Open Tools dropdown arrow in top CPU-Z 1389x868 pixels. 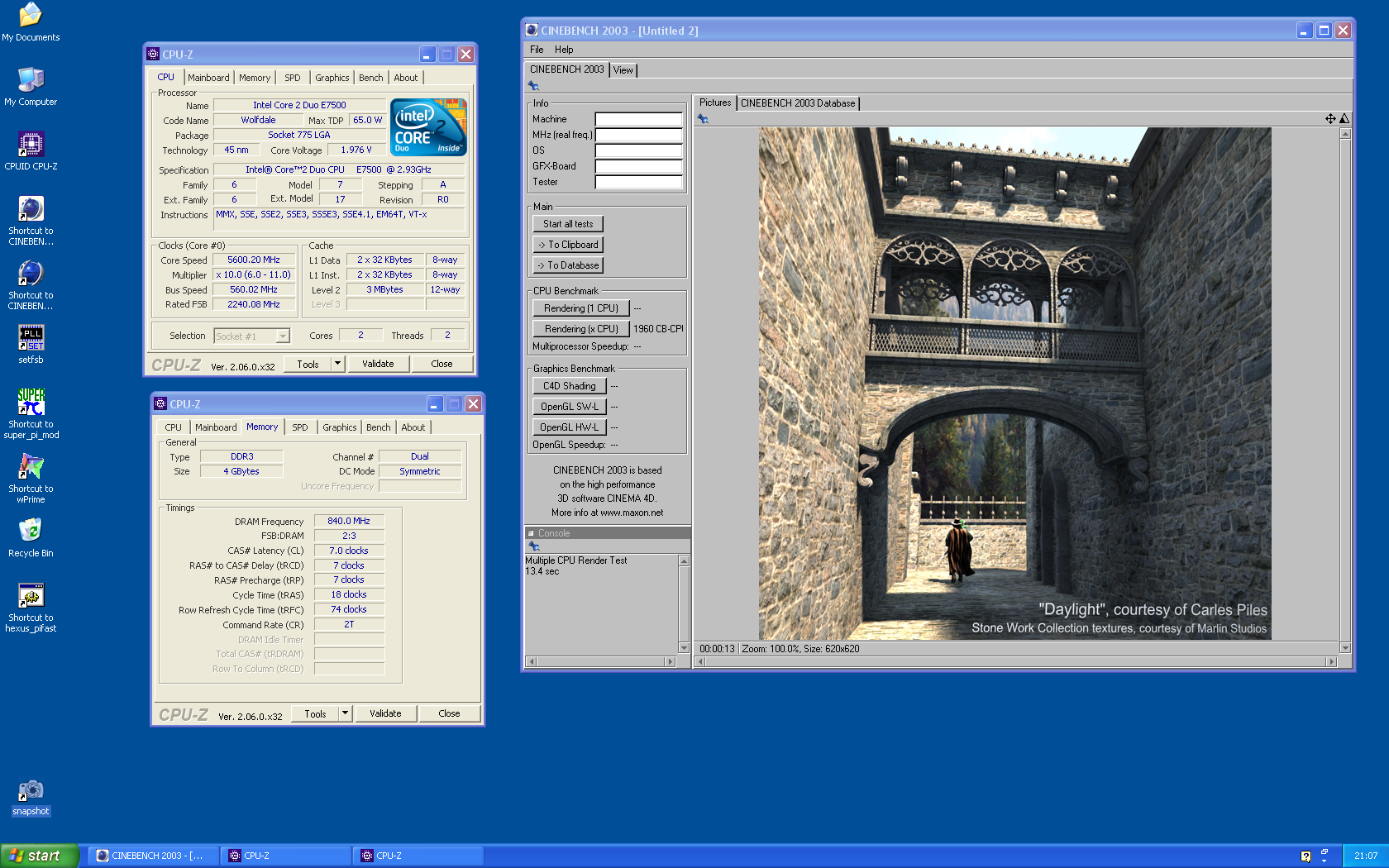[x=337, y=364]
